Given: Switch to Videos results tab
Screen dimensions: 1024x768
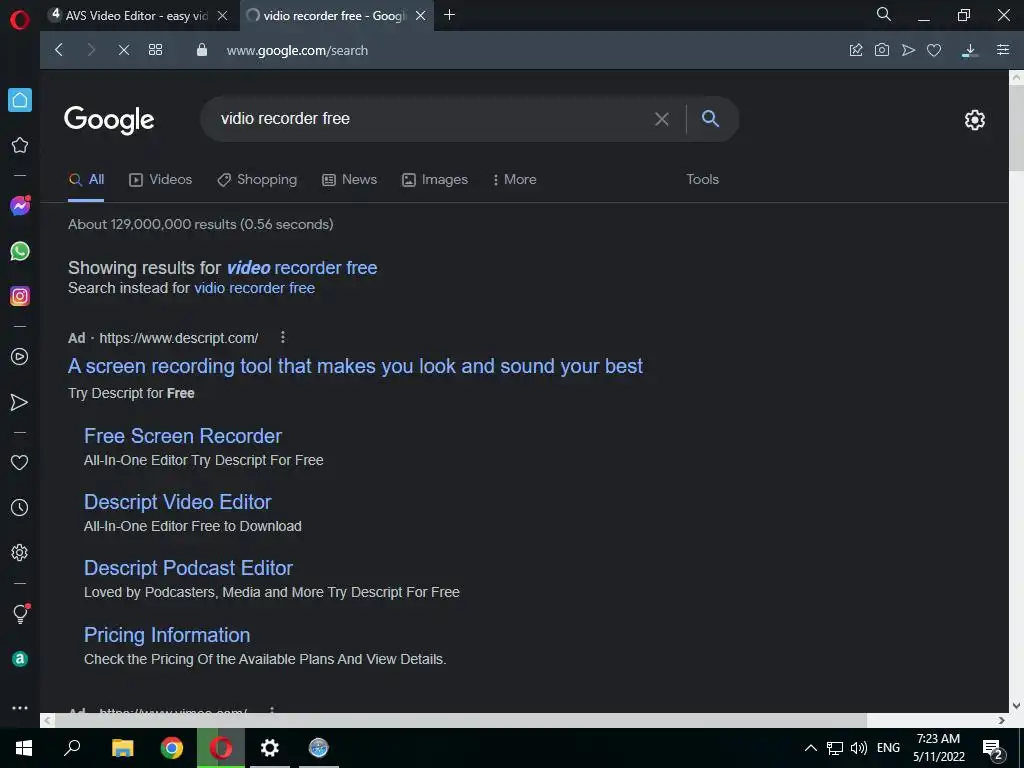Looking at the screenshot, I should pos(161,180).
